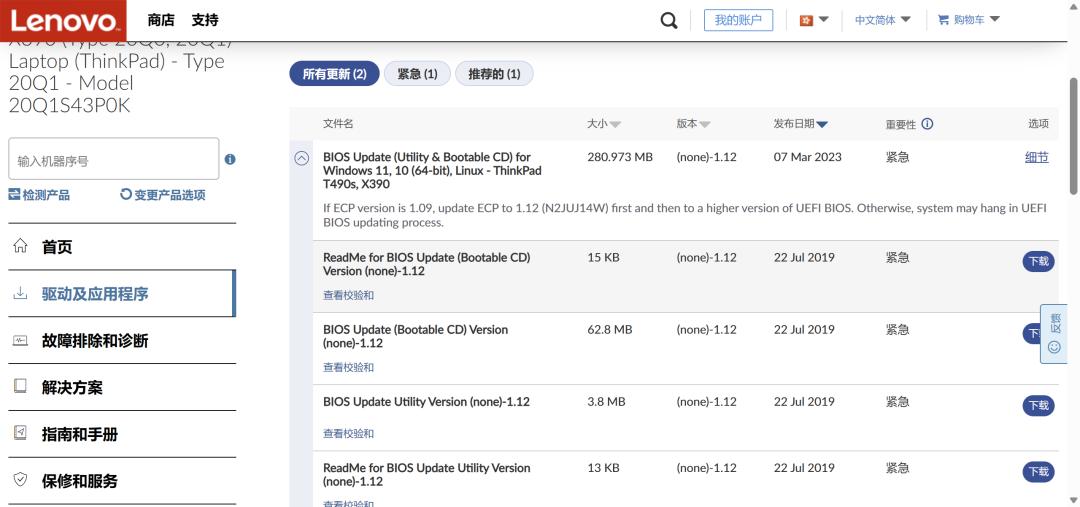
Task: Collapse the BIOS Update row chevron
Action: (x=301, y=158)
